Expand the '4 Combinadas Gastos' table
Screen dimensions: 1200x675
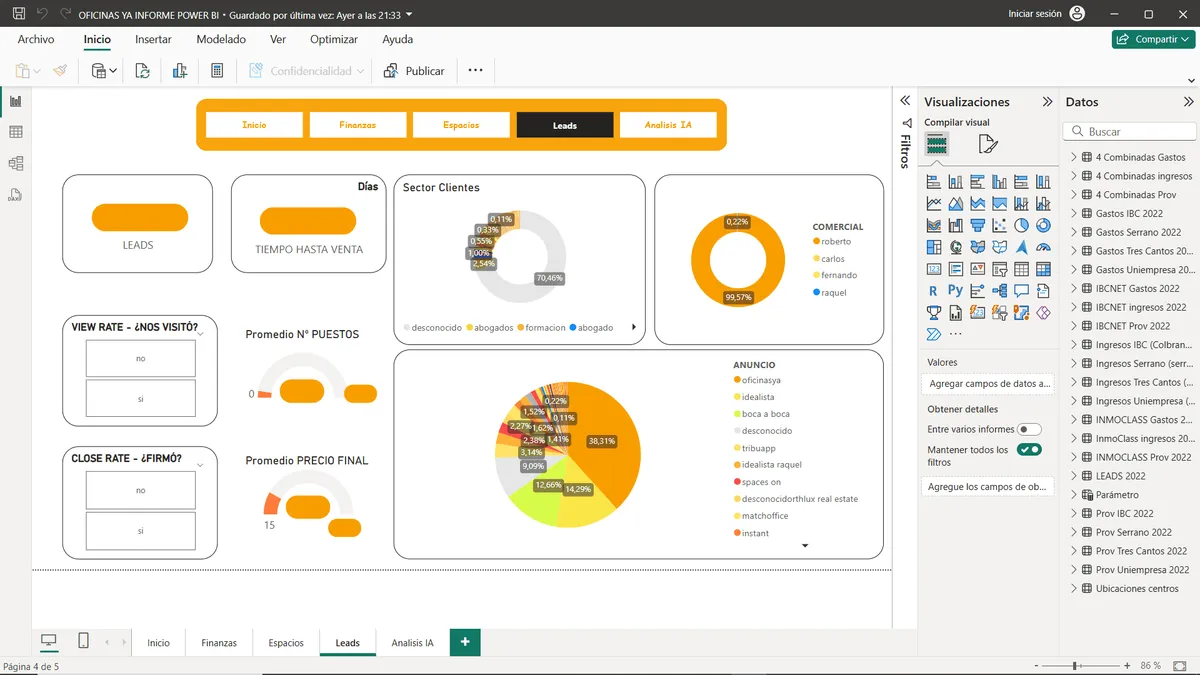(1074, 157)
